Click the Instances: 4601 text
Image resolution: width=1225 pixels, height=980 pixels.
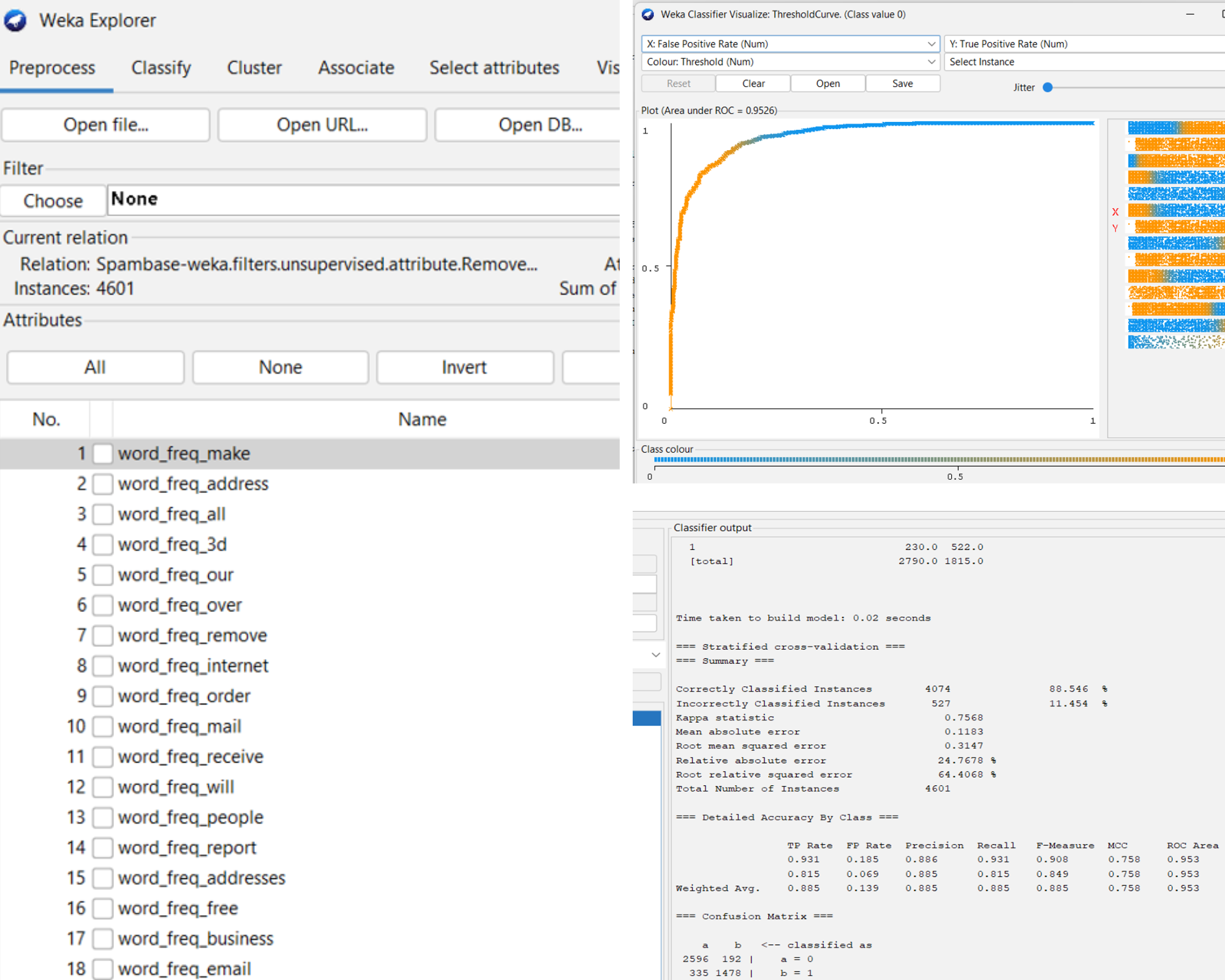tap(74, 288)
